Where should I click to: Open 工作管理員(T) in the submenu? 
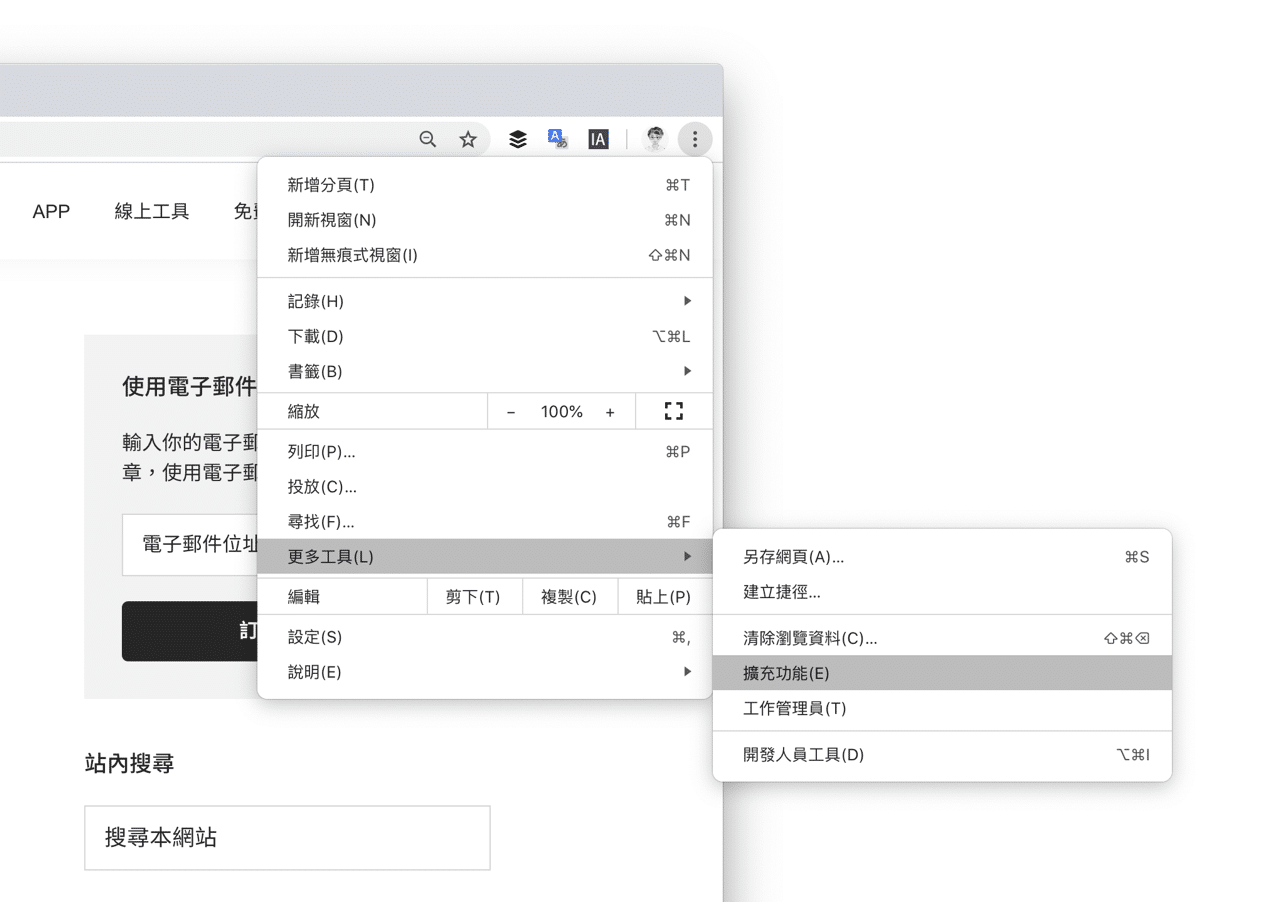point(942,708)
